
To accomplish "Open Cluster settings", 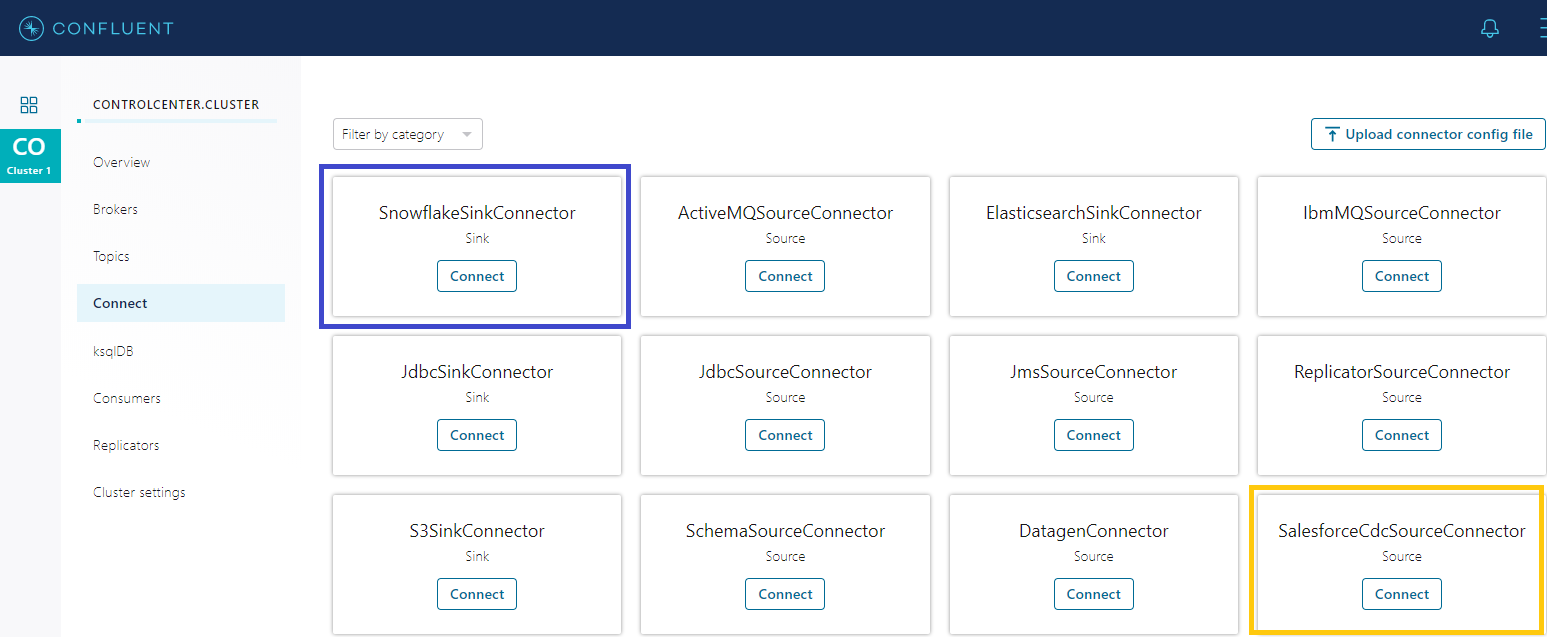I will click(139, 492).
